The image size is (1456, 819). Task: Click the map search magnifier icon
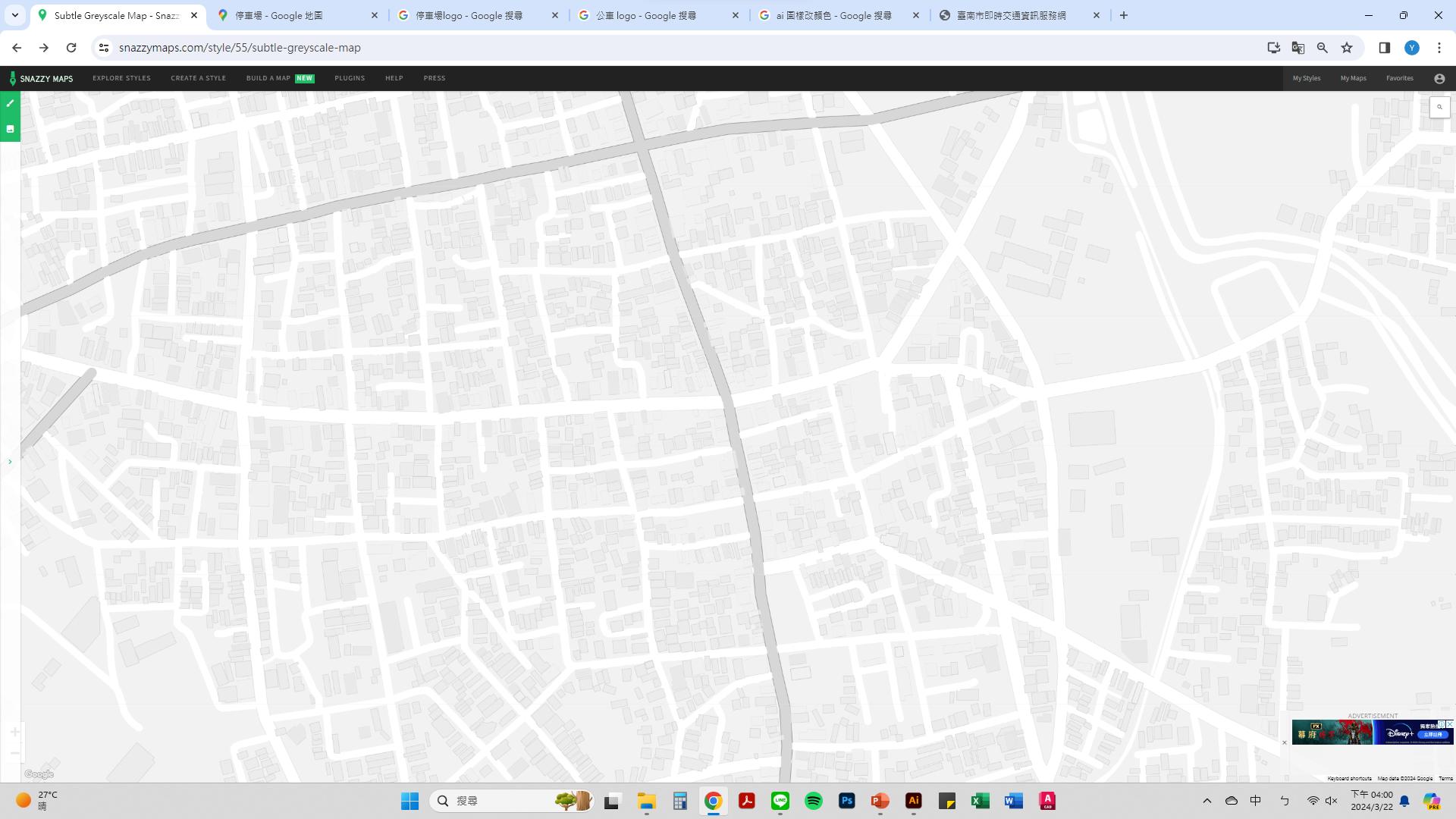pos(1439,107)
